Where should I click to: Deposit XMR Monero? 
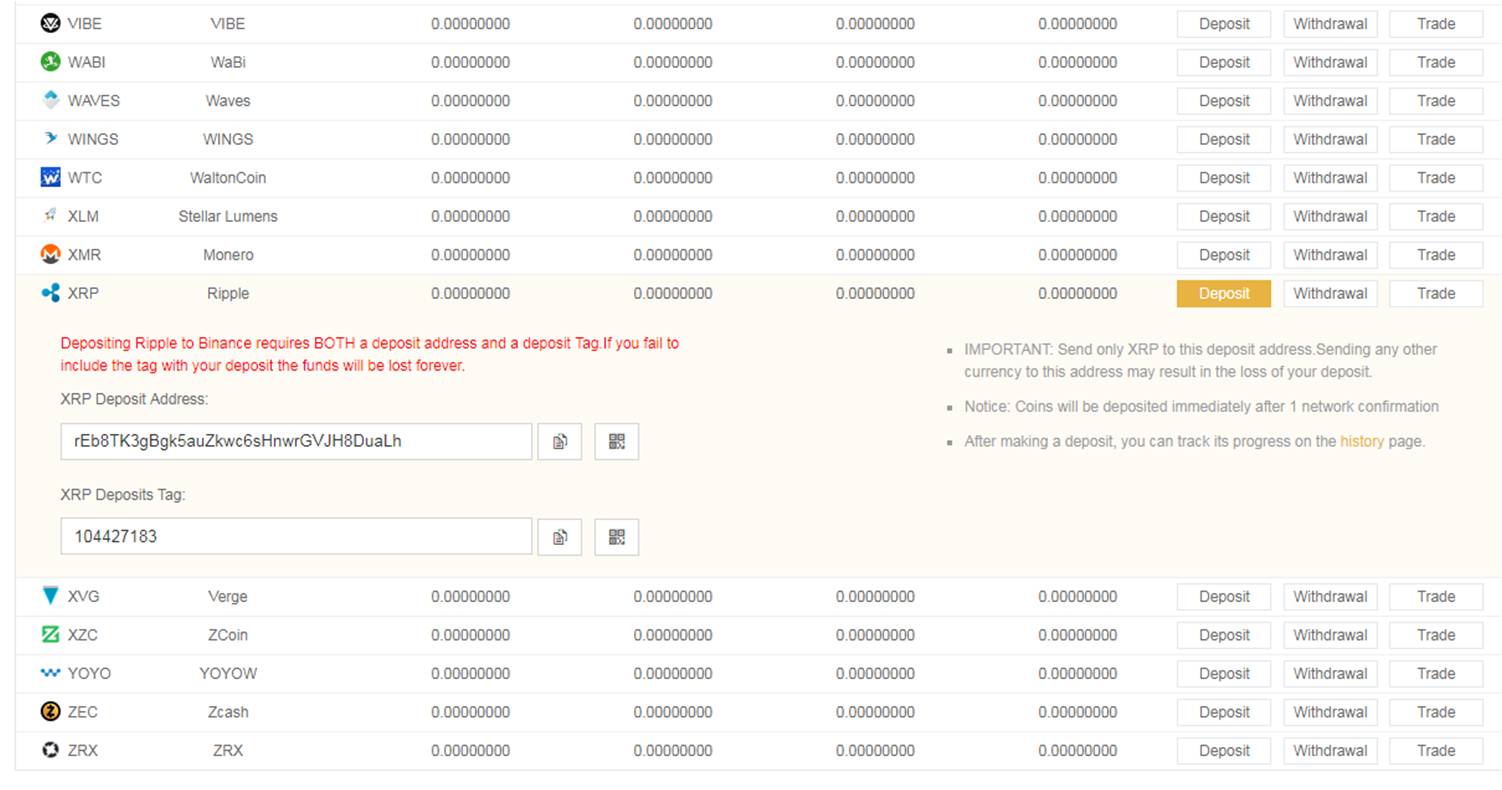[1224, 255]
